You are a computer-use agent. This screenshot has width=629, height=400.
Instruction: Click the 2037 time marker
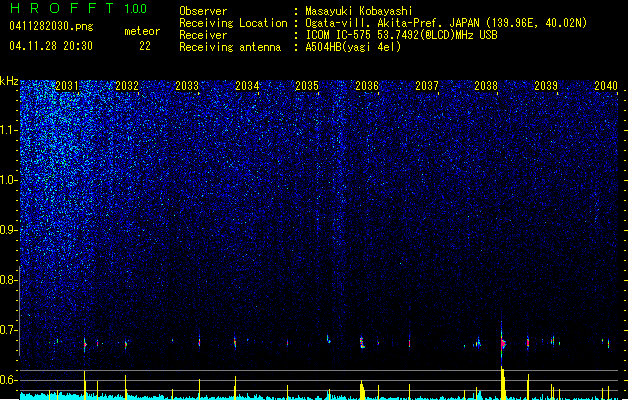tap(427, 85)
